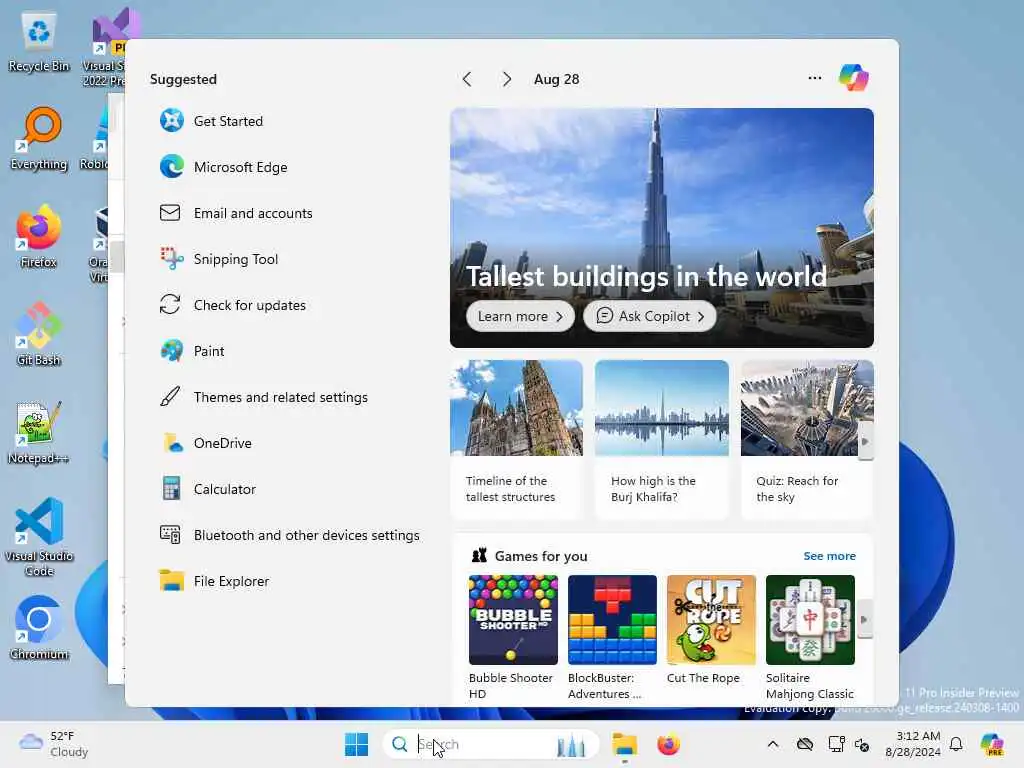Click Ask Copilot button
The image size is (1024, 768).
coord(650,316)
